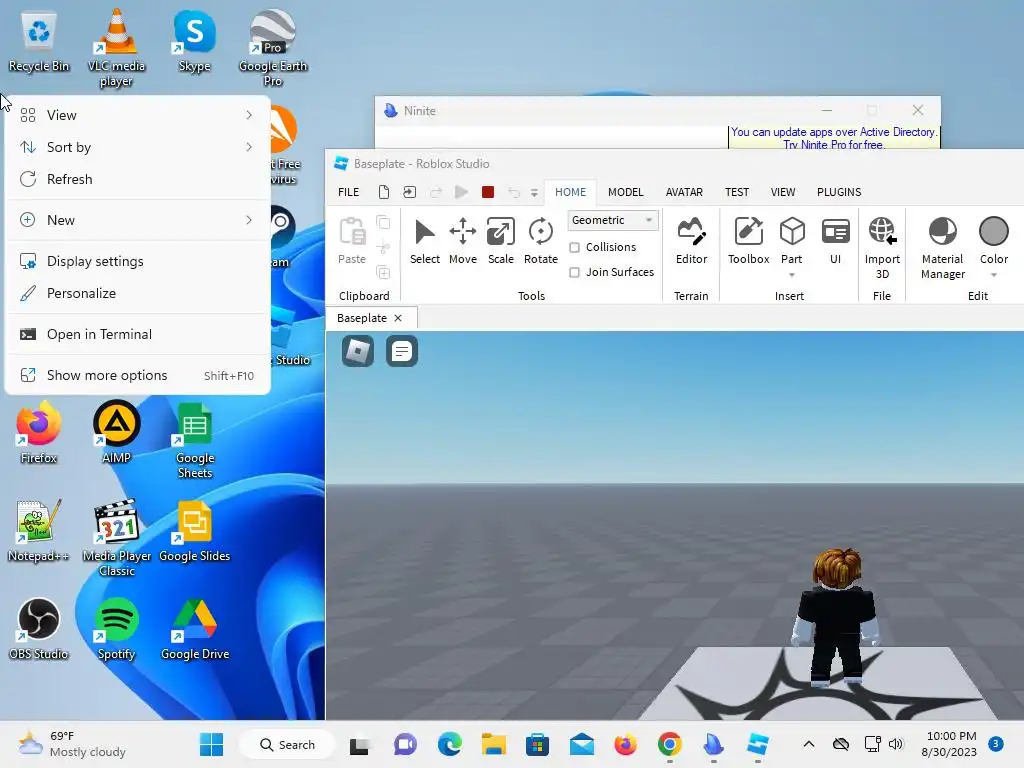
Task: Open the chat icon in viewport
Action: coord(402,351)
